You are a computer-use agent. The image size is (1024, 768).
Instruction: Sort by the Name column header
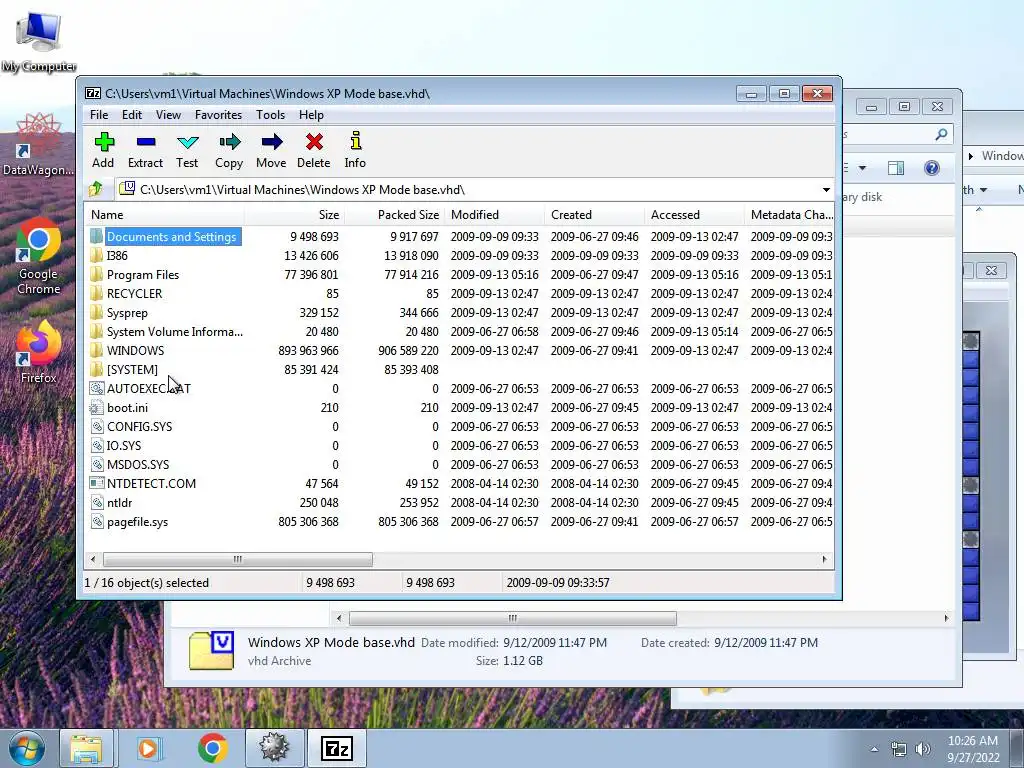click(x=165, y=215)
